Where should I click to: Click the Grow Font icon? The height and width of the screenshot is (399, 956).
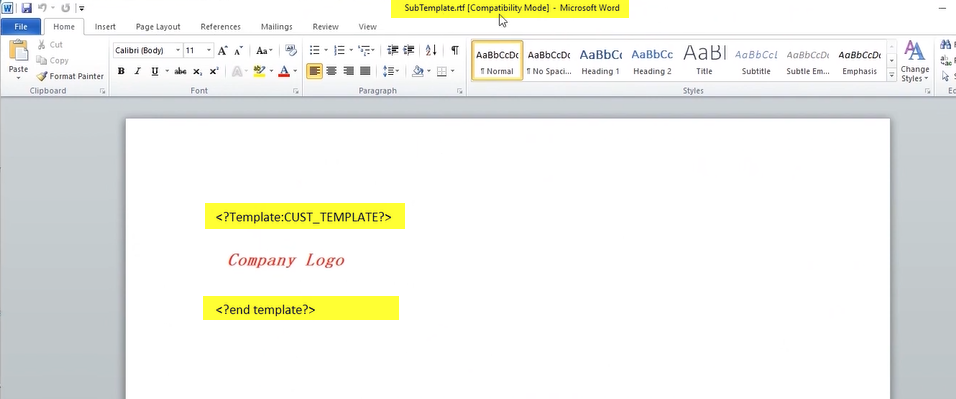point(223,51)
